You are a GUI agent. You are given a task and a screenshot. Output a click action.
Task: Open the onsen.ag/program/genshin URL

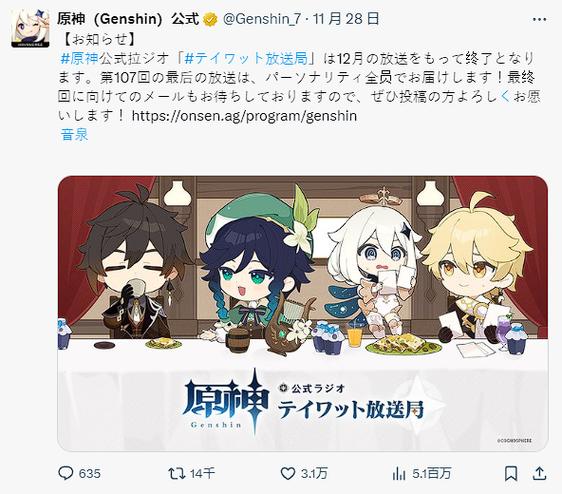(244, 116)
